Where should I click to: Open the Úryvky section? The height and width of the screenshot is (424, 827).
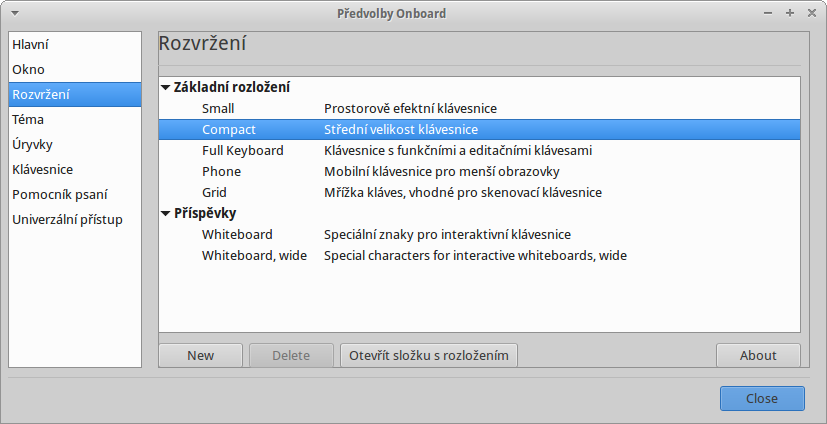coord(75,144)
